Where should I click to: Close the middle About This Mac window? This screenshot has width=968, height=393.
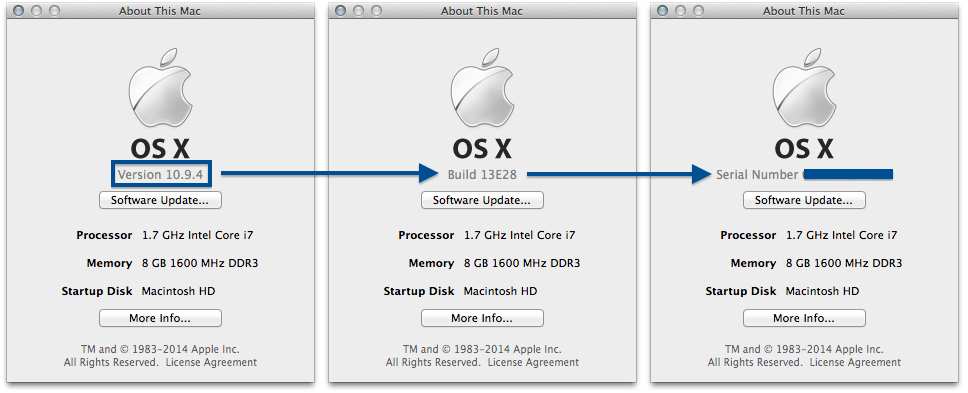341,10
